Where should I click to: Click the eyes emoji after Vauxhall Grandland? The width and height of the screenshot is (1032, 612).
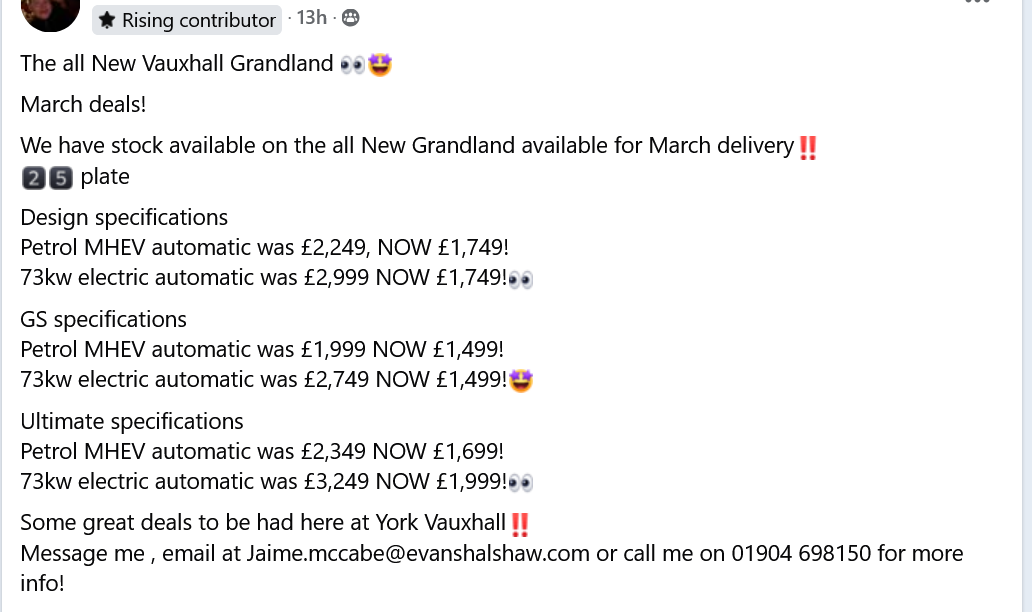pos(353,65)
